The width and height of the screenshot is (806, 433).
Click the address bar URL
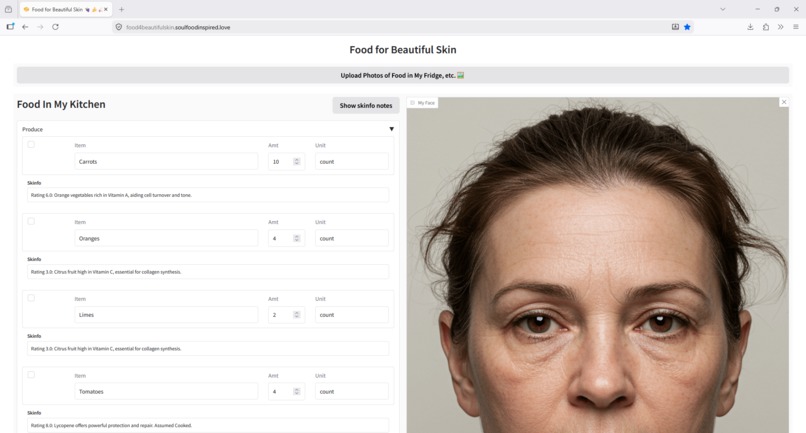point(178,27)
